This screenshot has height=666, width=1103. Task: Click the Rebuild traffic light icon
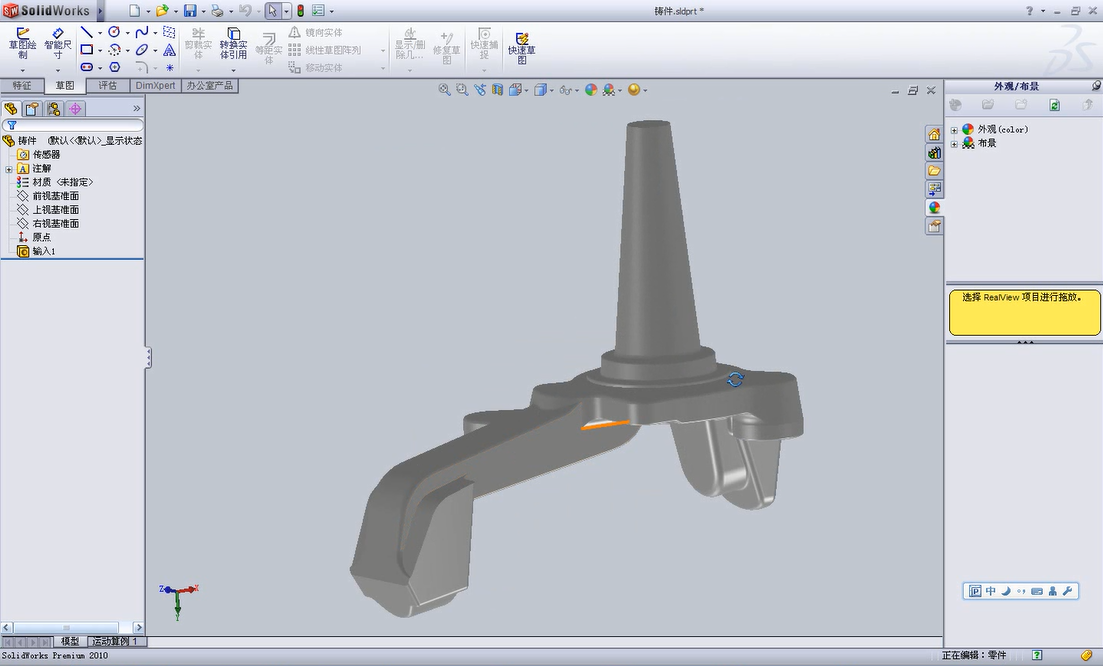point(300,11)
